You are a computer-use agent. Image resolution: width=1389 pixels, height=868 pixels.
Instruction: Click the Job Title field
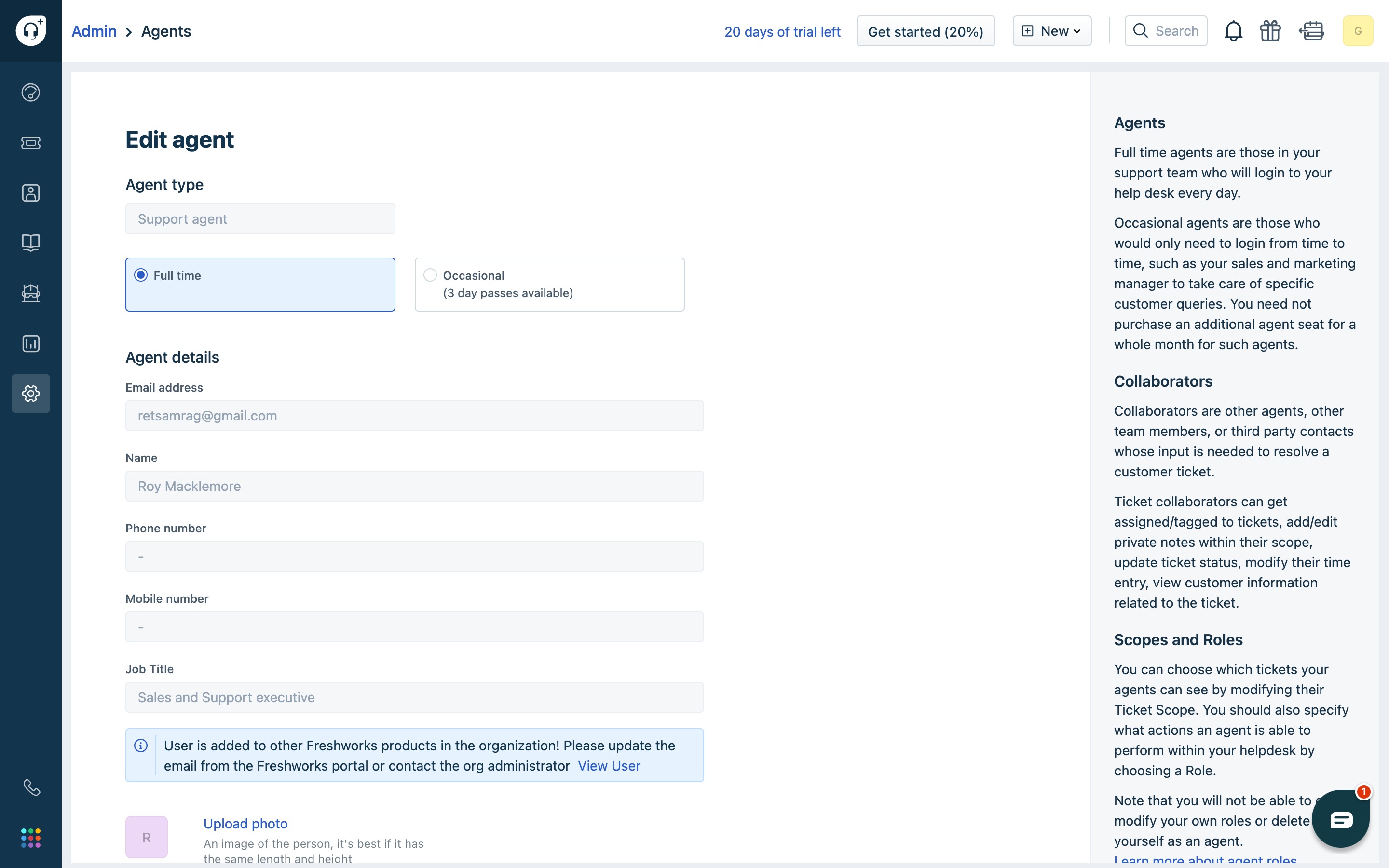click(414, 697)
